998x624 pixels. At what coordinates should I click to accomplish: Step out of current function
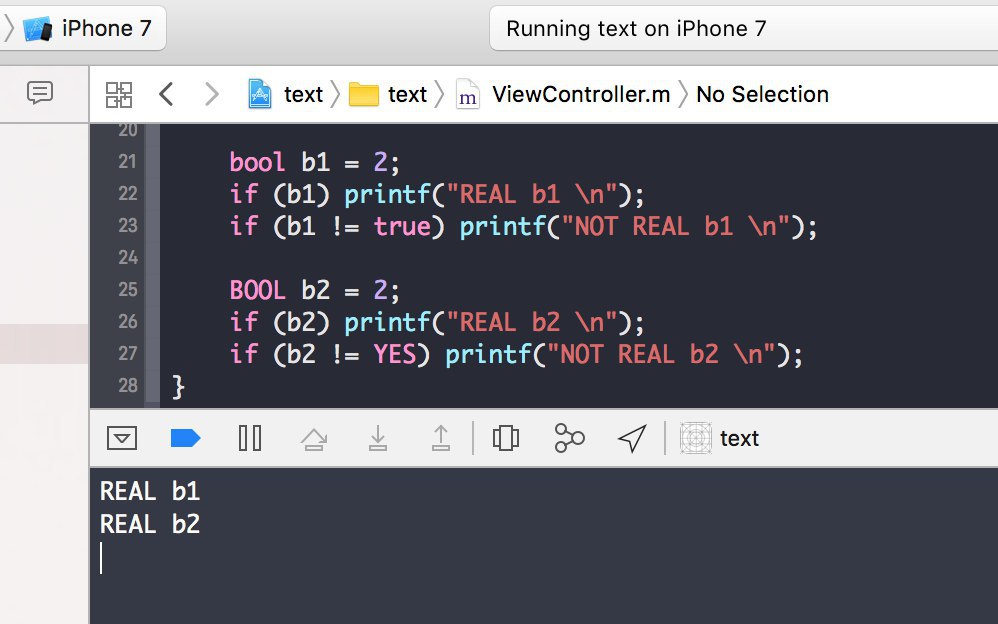[440, 438]
